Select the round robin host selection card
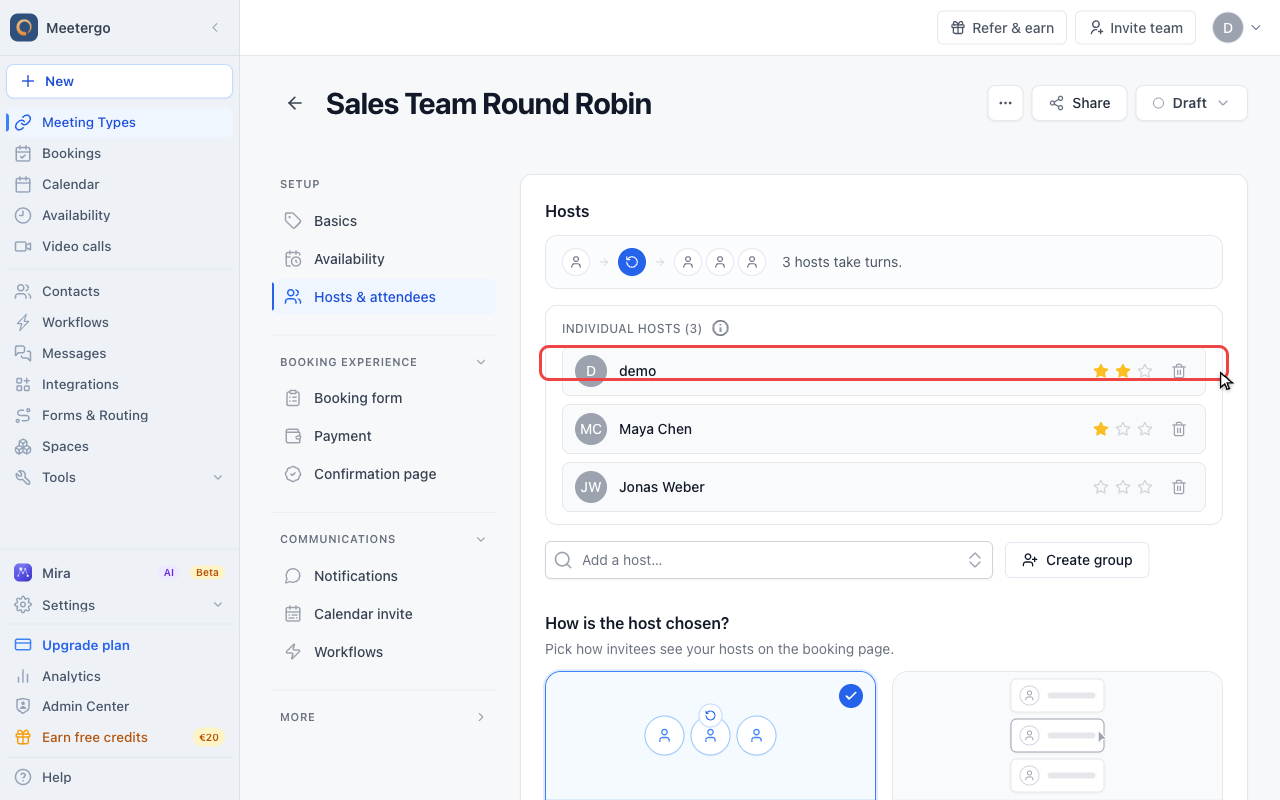Screen dimensions: 1280x800 pos(710,735)
